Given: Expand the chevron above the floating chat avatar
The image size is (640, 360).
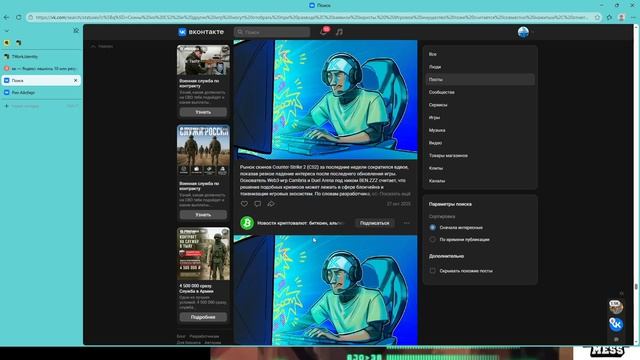Looking at the screenshot, I should (621, 293).
